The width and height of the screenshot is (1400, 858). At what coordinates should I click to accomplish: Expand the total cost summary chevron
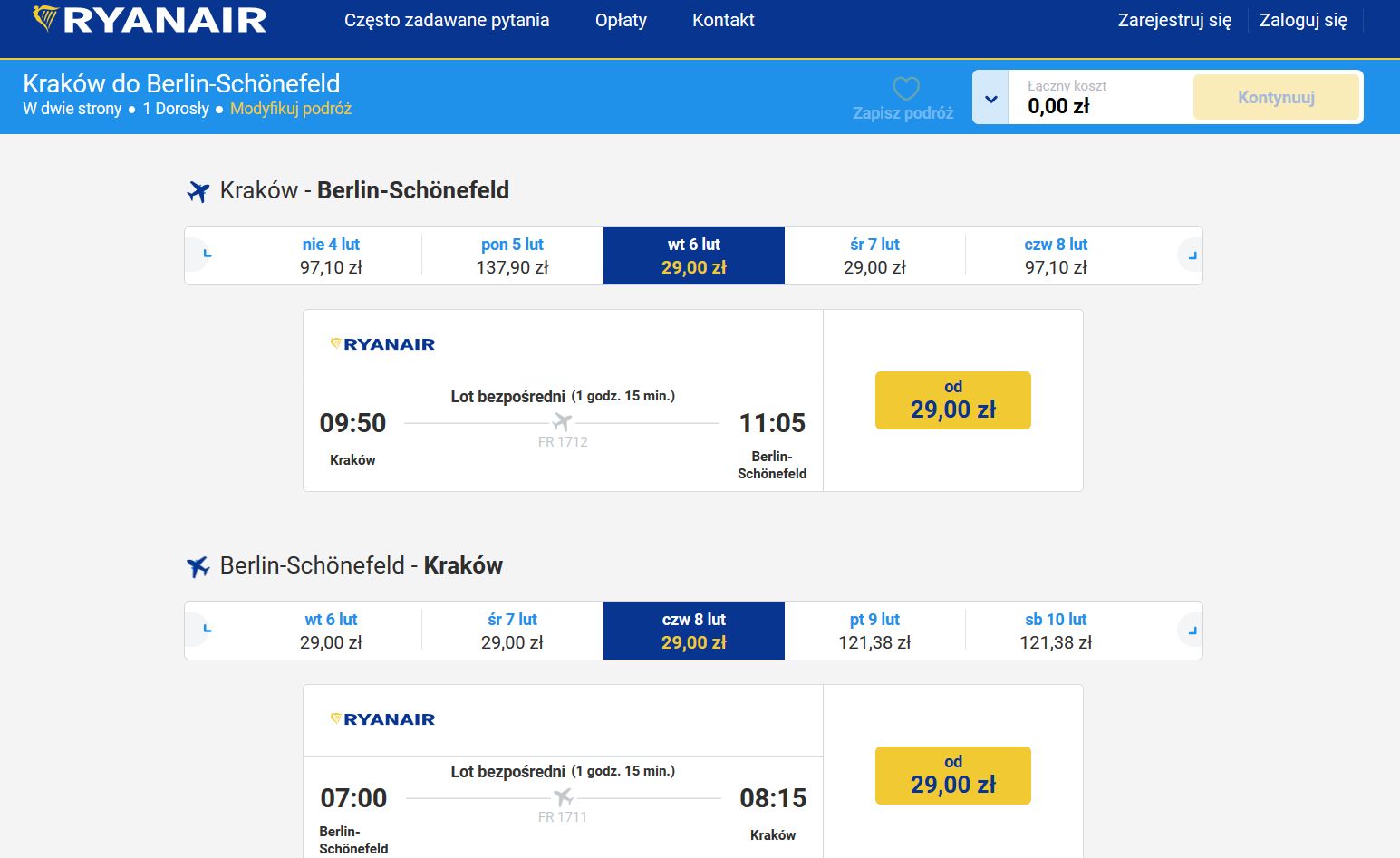tap(991, 98)
